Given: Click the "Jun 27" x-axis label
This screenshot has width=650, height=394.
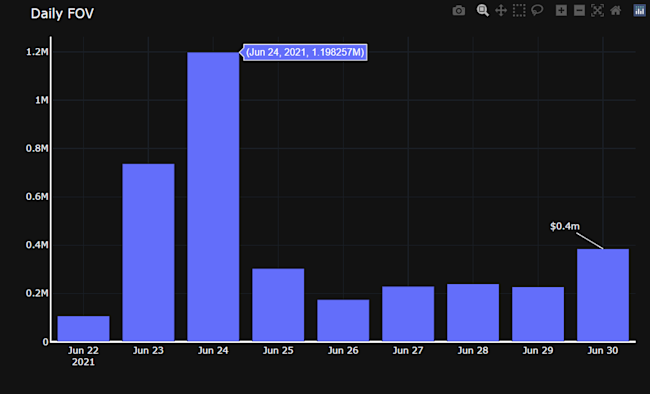Looking at the screenshot, I should [408, 350].
